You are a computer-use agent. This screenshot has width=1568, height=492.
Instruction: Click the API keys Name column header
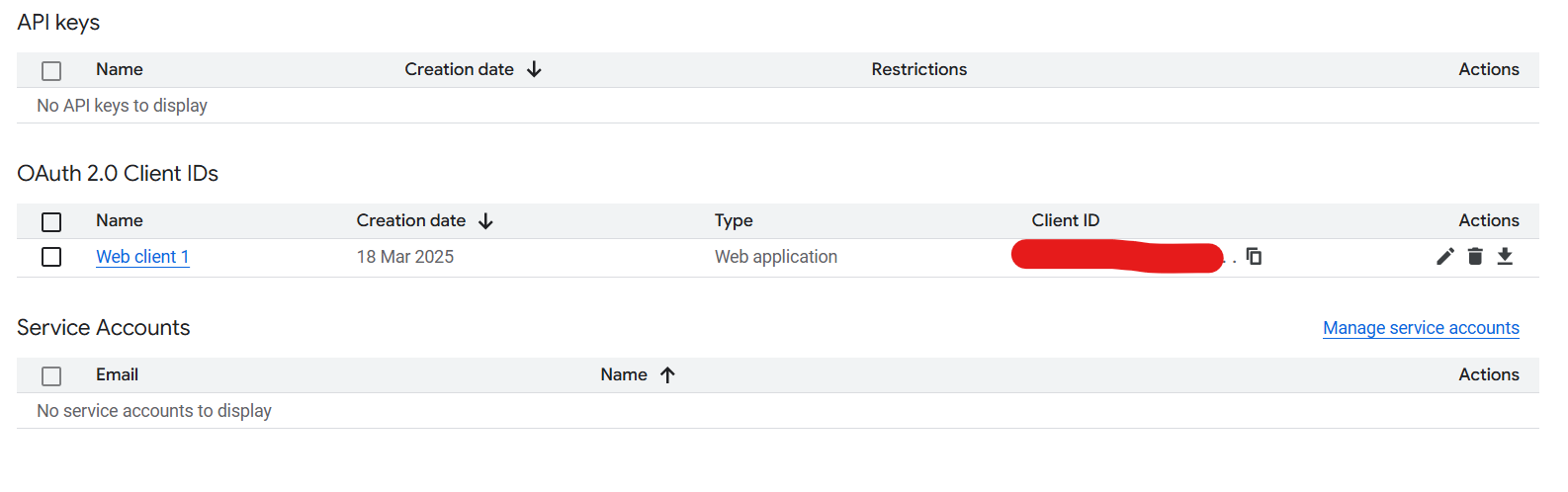pyautogui.click(x=120, y=69)
